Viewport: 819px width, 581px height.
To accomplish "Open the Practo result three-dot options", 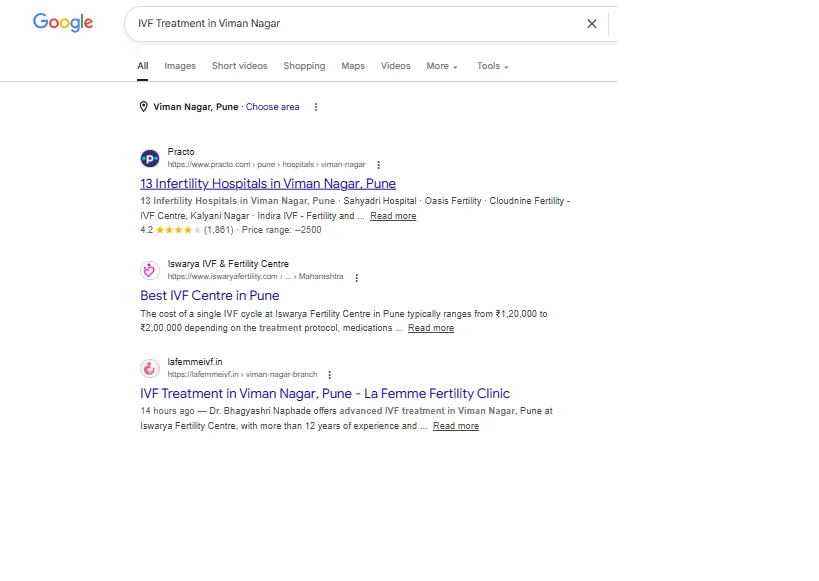I will [x=379, y=165].
